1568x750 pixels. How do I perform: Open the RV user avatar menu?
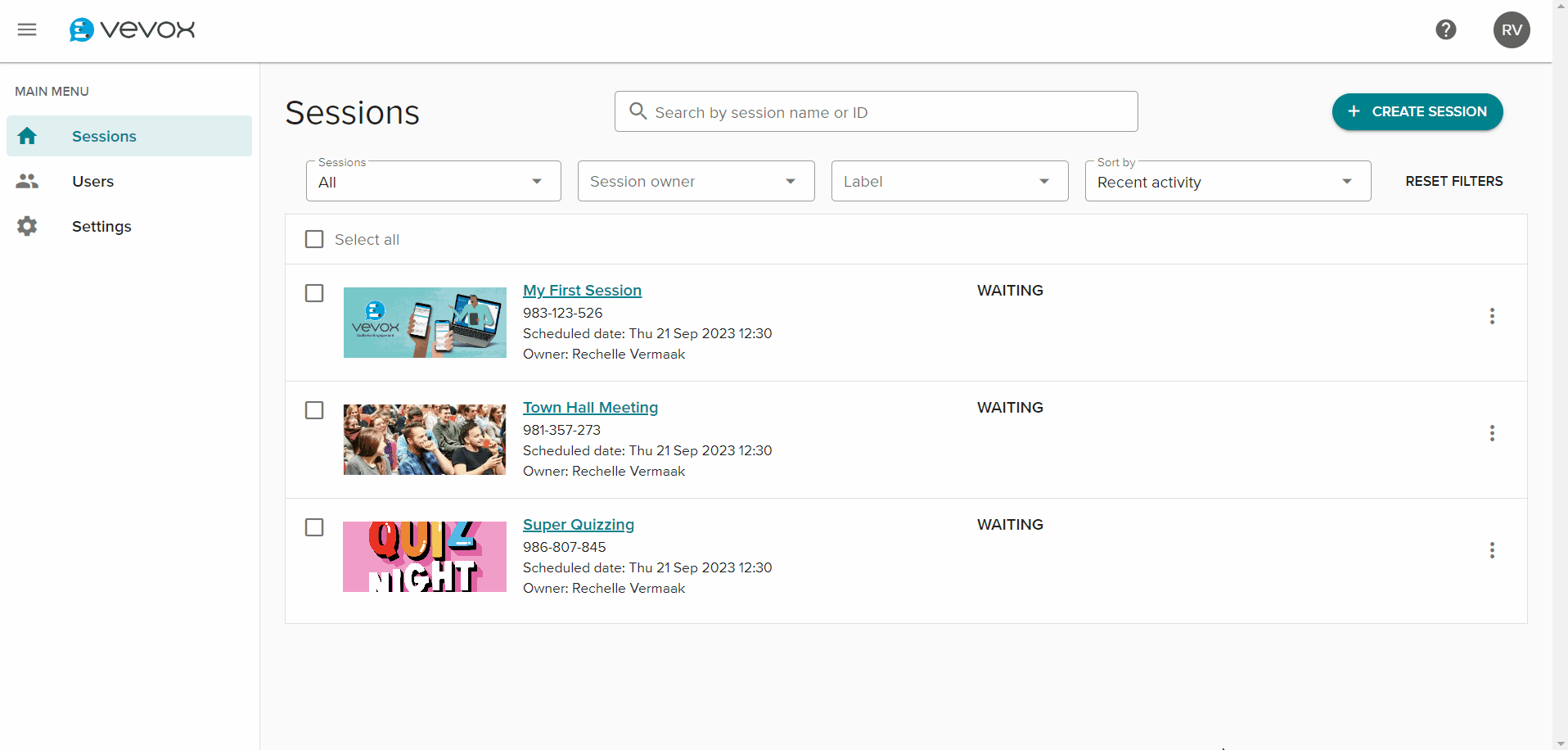[1512, 30]
